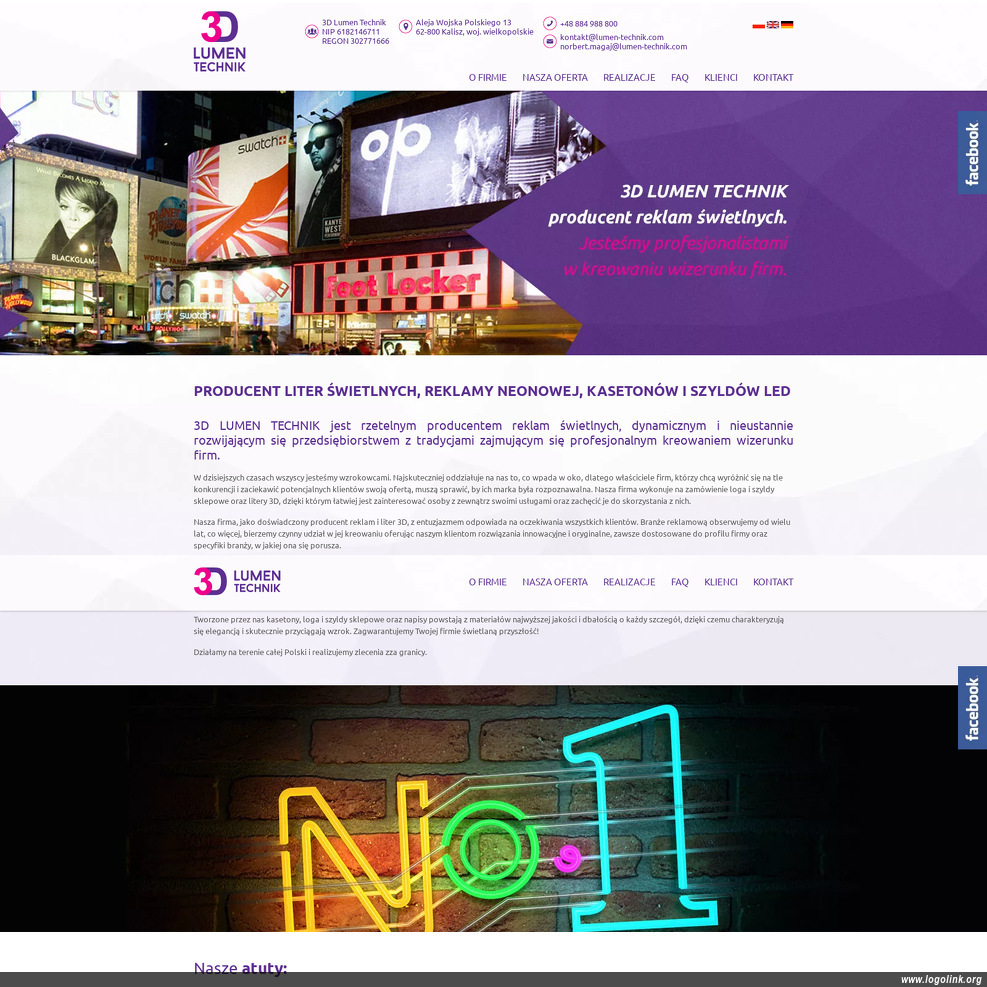This screenshot has width=987, height=987.
Task: Click the 'NIP 6182146711' text
Action: point(351,32)
